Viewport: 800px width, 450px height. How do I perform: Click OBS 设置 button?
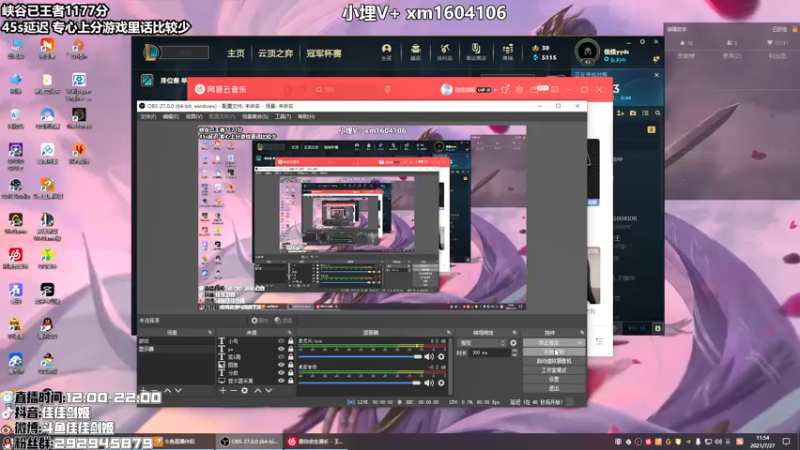(x=554, y=380)
